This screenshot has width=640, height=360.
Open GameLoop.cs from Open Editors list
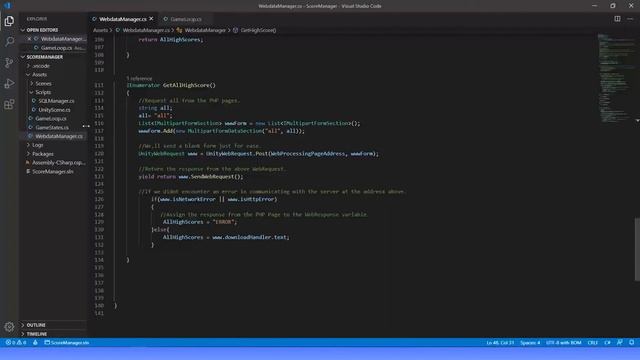[x=56, y=48]
